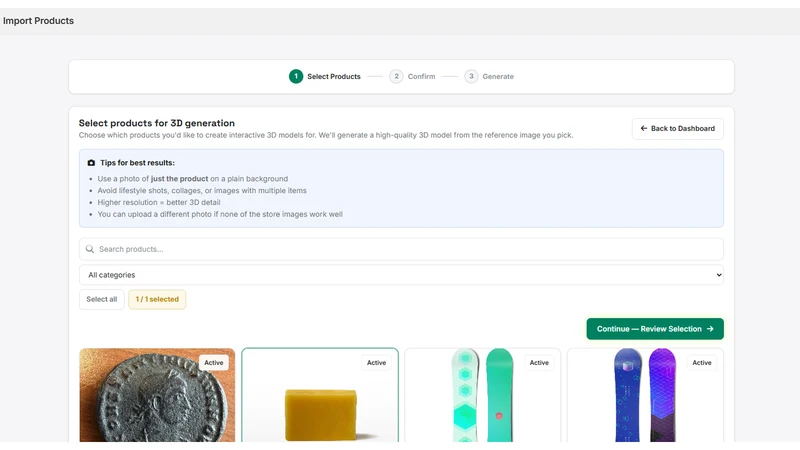Click the description text under the heading
Image resolution: width=800 pixels, height=450 pixels.
[x=326, y=135]
